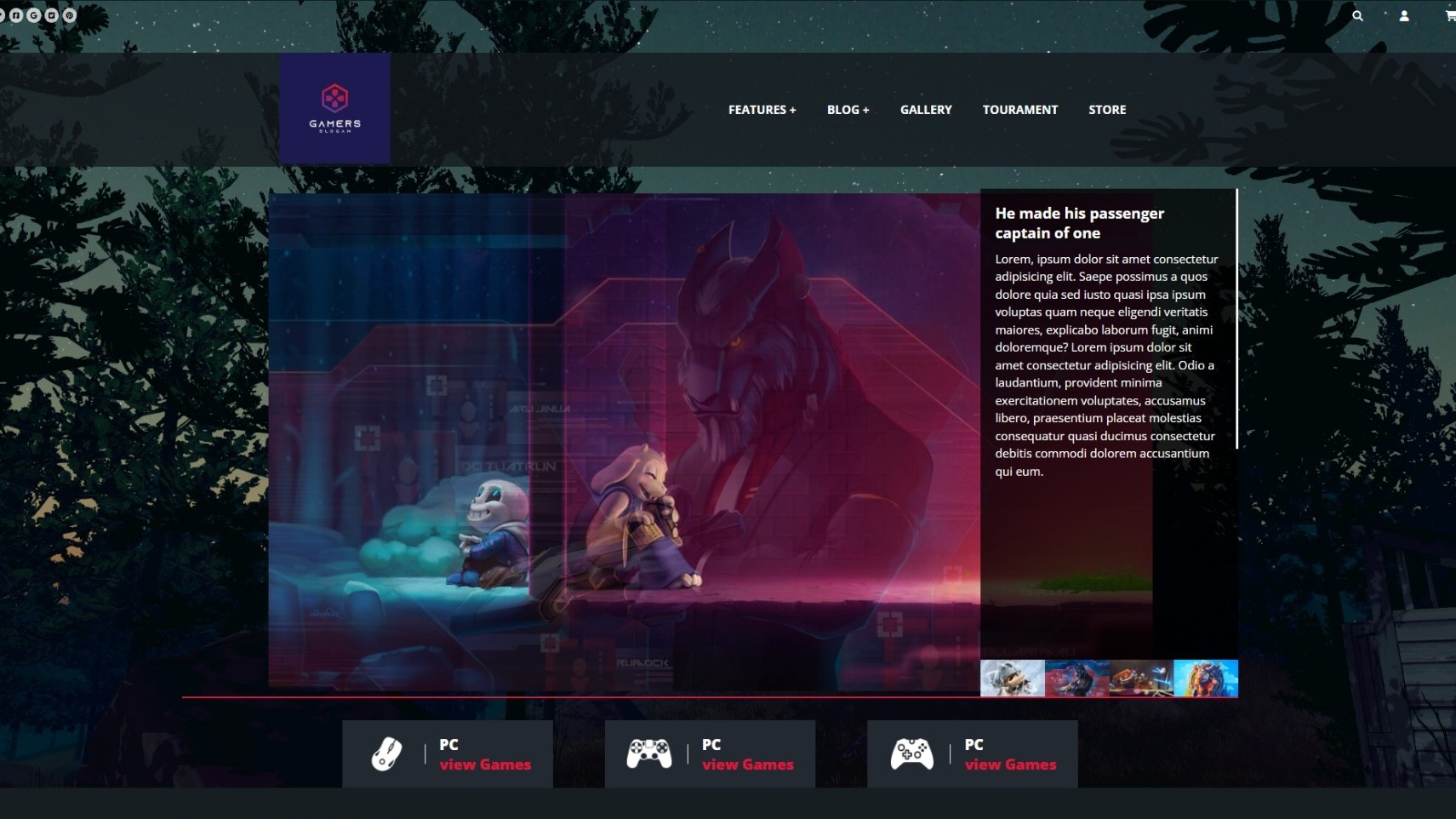Select the PlayStation controller icon on the middle card
Screen dimensions: 1456x819
[651, 753]
